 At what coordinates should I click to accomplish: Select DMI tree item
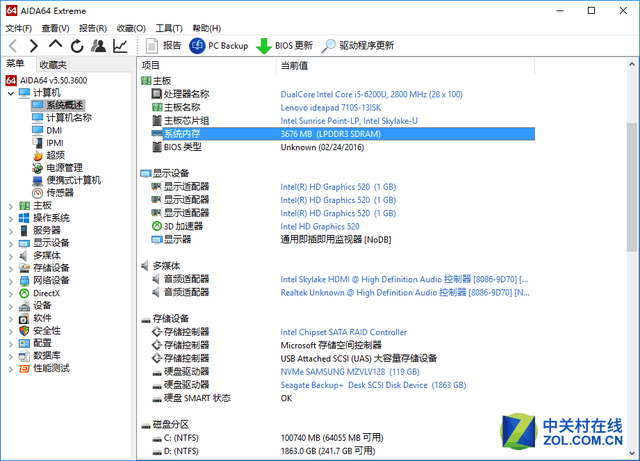[54, 131]
